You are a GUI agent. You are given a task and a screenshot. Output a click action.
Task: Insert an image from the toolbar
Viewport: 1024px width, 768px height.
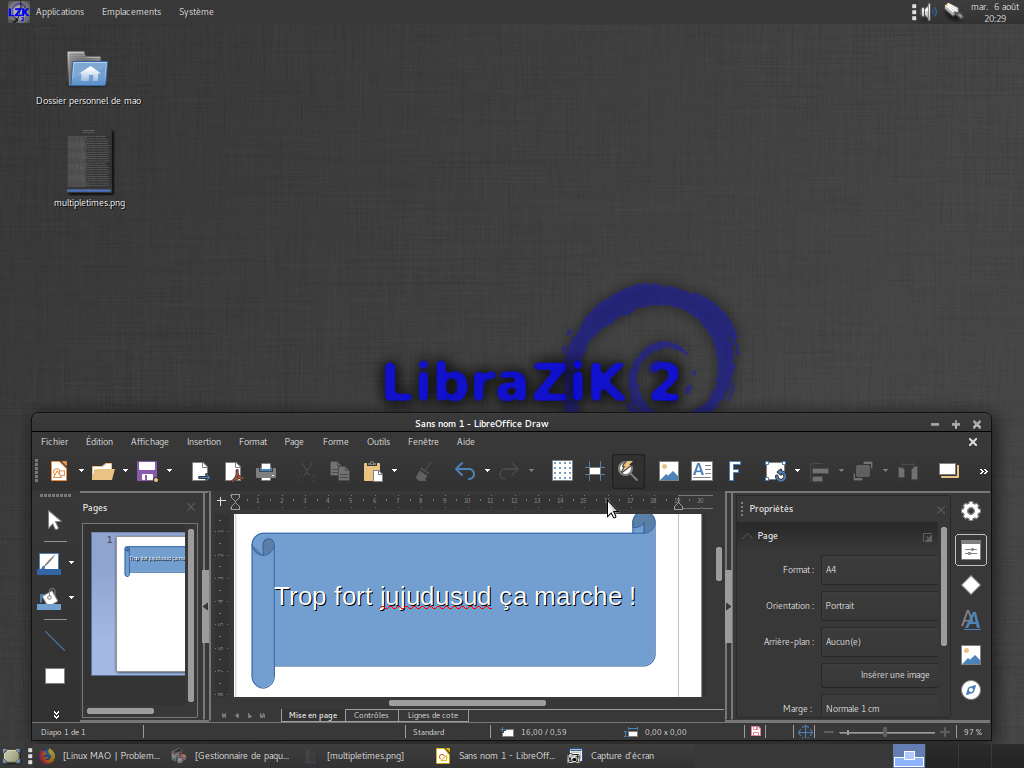point(669,471)
